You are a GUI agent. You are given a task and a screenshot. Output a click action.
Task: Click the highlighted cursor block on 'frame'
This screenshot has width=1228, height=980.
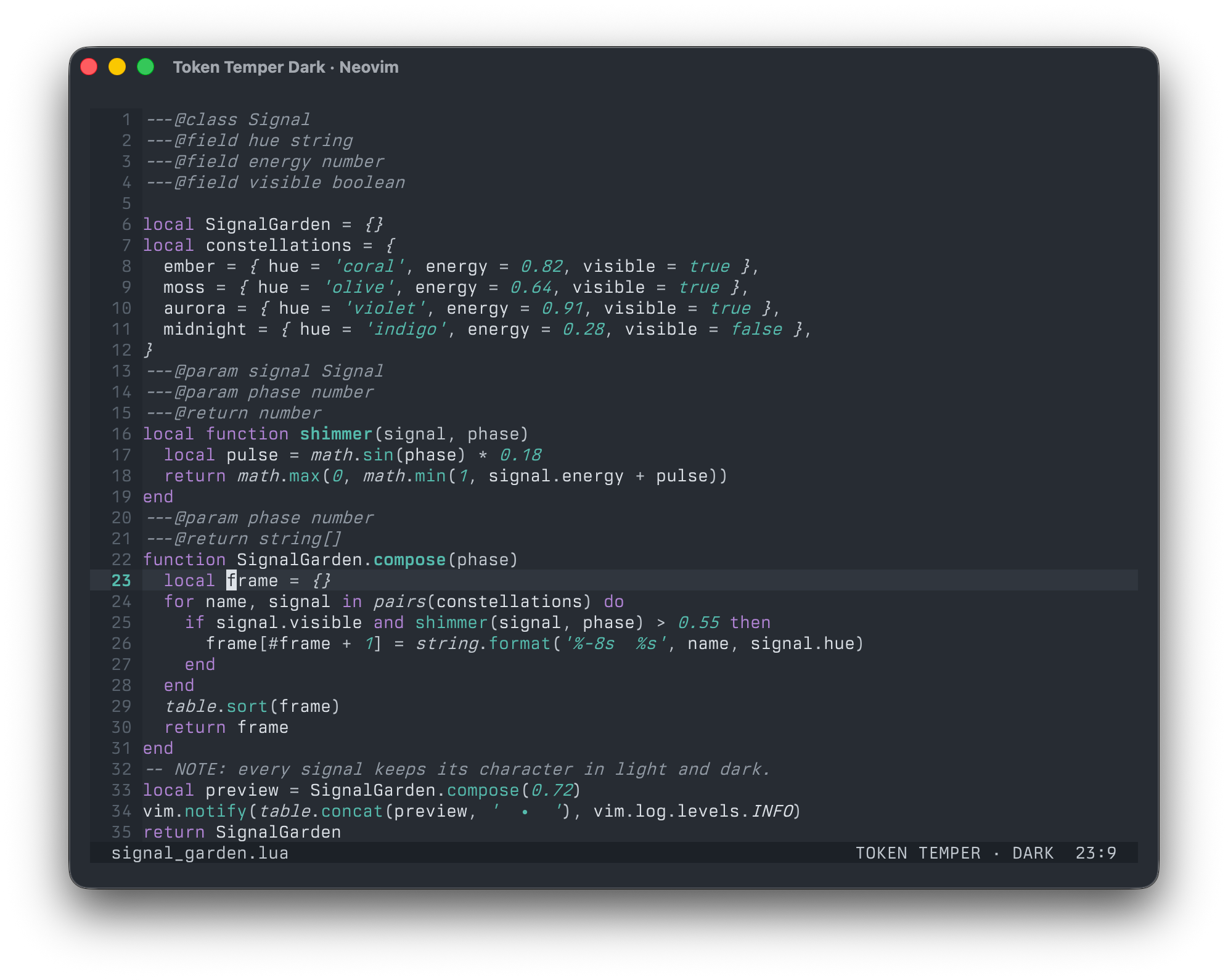click(x=231, y=581)
